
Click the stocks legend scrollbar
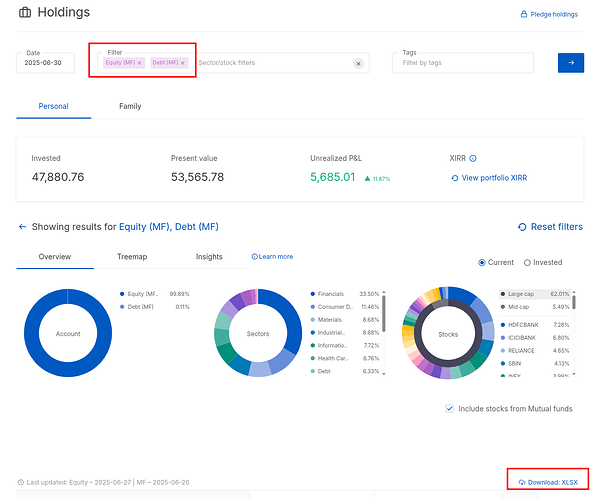tap(574, 302)
